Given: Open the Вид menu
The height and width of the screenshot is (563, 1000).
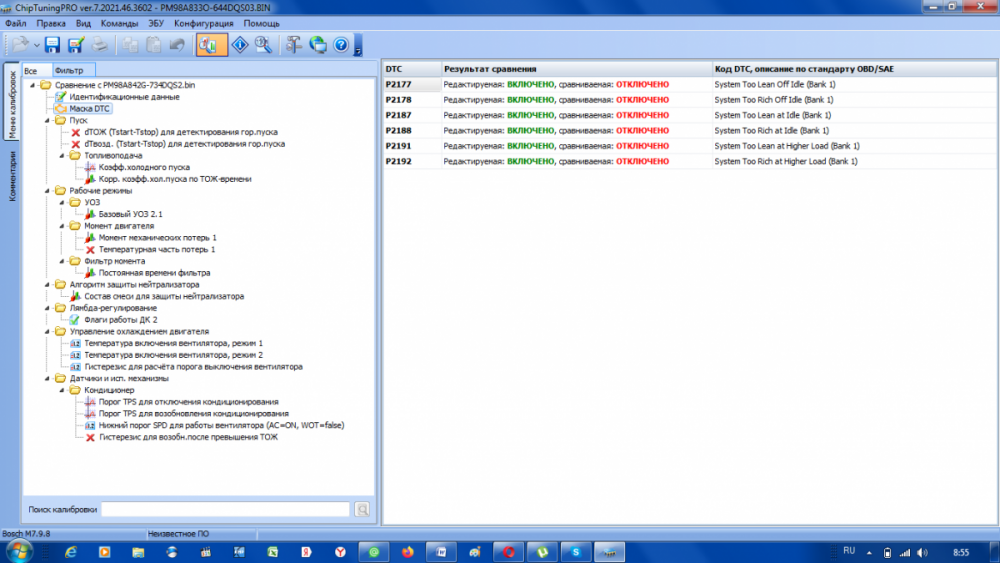Looking at the screenshot, I should [x=84, y=23].
